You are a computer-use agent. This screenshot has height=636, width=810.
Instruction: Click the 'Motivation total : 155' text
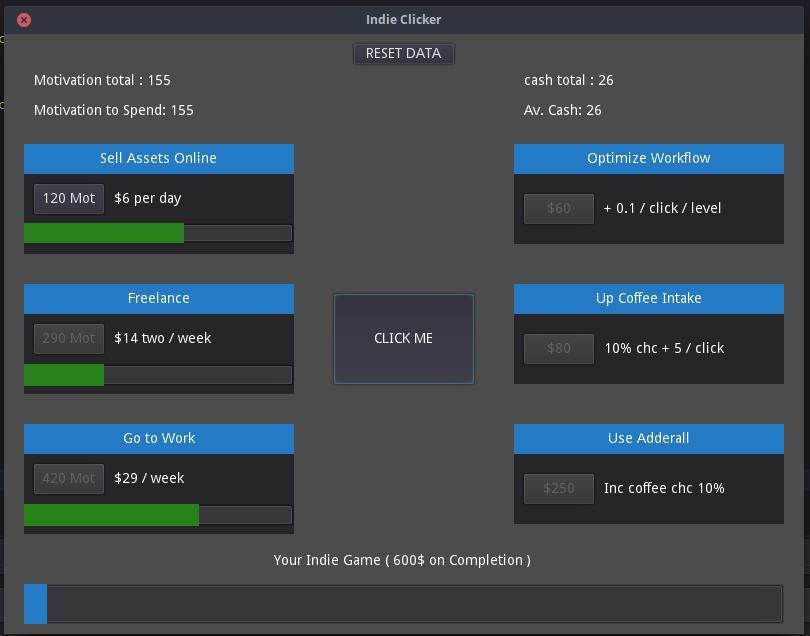pyautogui.click(x=102, y=81)
